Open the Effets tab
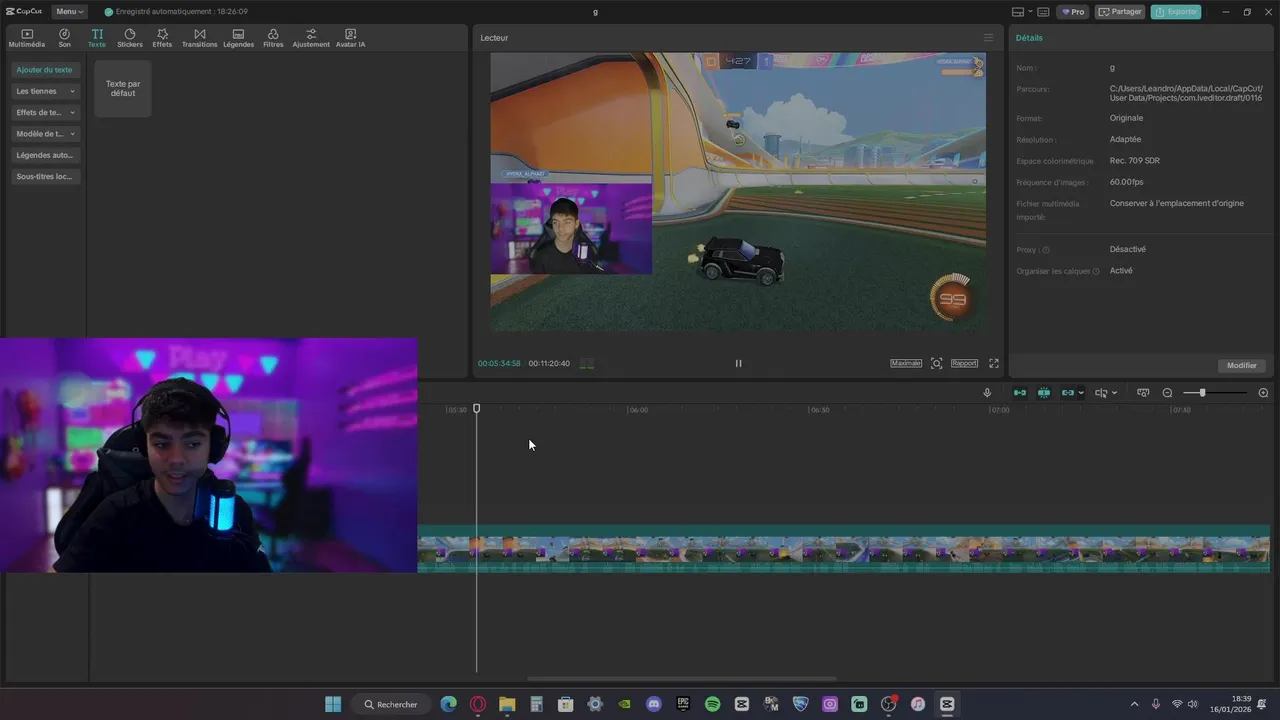This screenshot has height=720, width=1280. [x=162, y=38]
